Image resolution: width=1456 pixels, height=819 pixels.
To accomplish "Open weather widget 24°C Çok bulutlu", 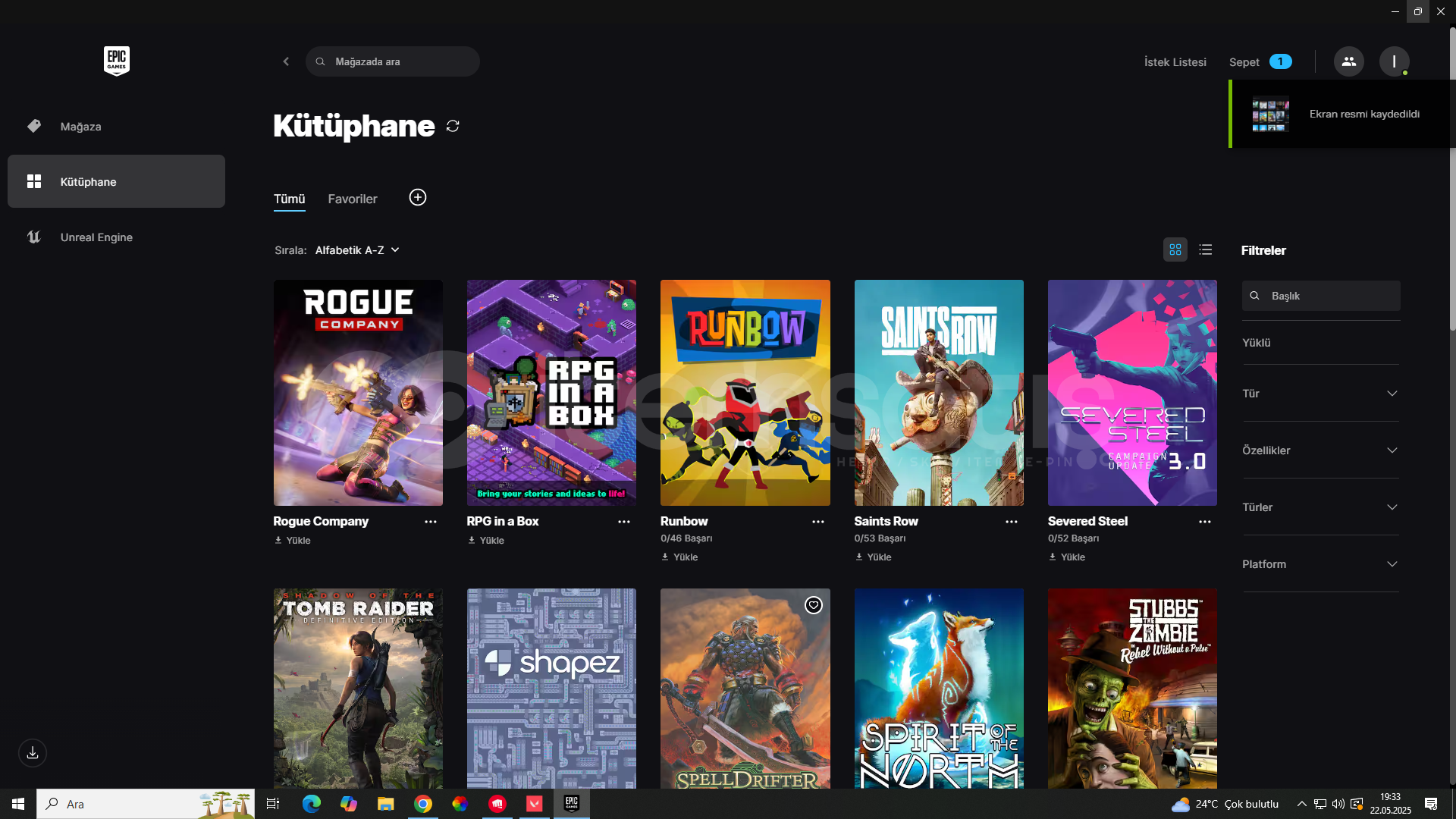I will (1225, 804).
